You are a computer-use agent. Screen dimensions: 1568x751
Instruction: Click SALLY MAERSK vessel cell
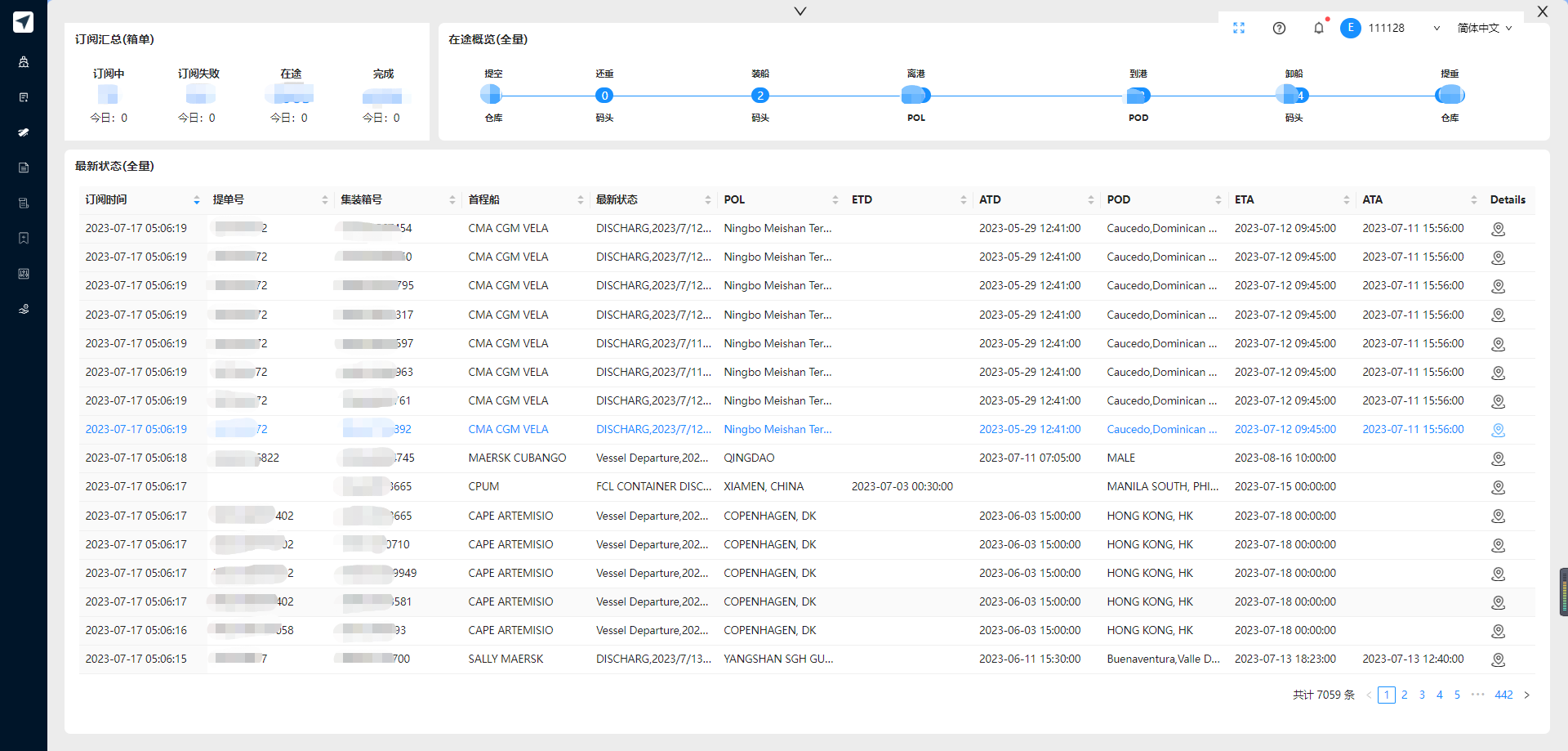click(x=506, y=659)
